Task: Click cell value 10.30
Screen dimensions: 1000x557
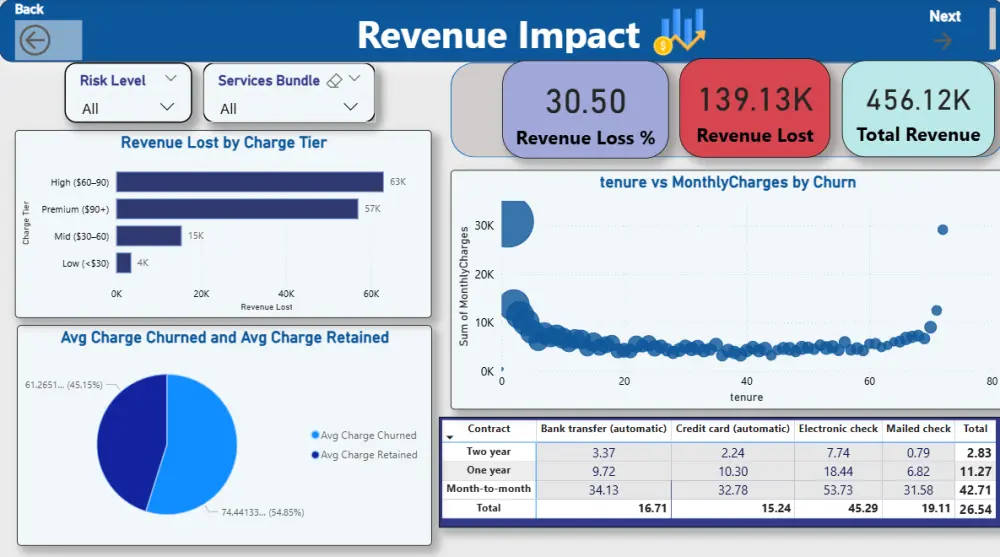Action: [x=733, y=472]
